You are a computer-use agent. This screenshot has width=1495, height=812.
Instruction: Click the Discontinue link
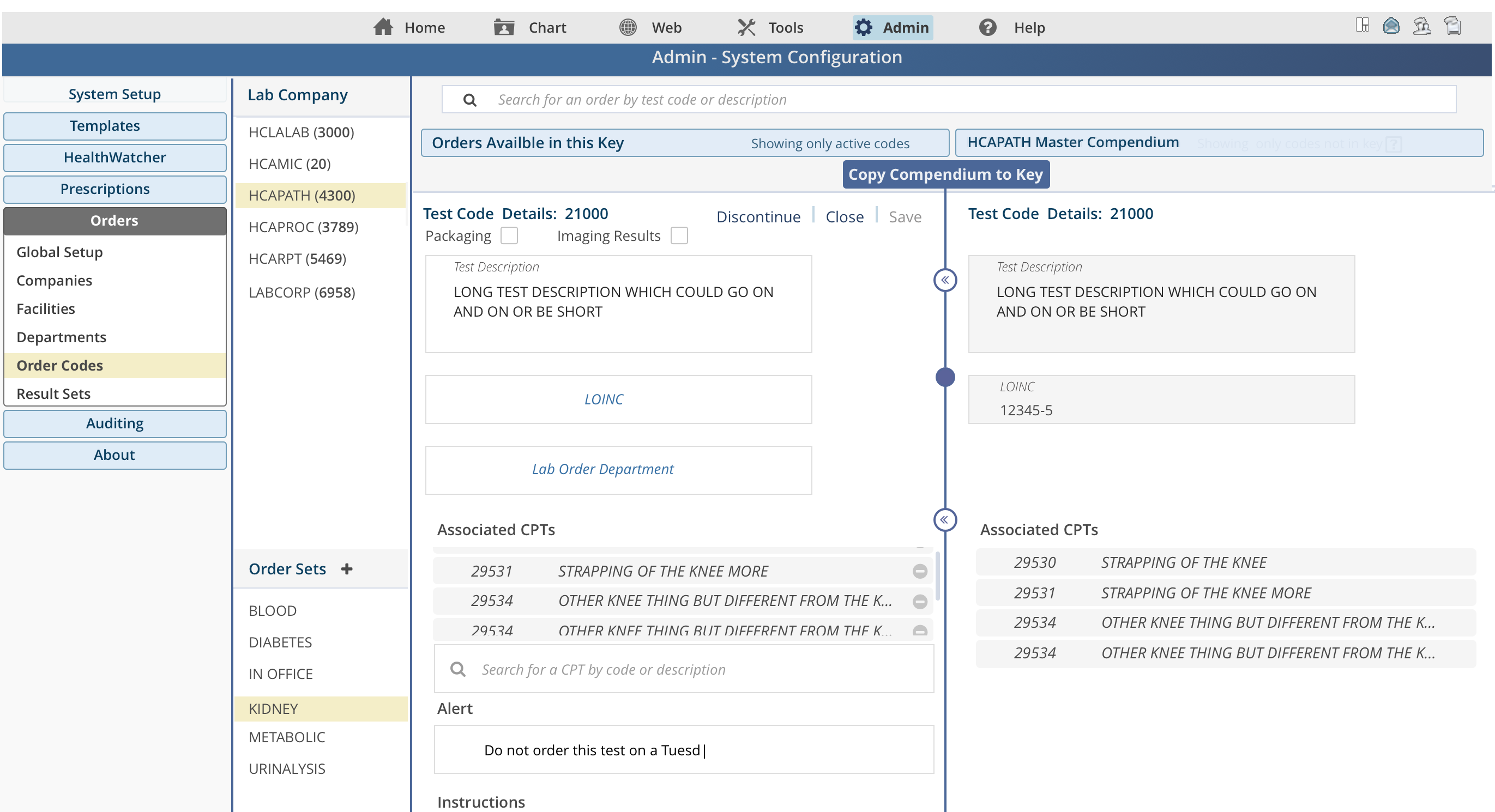(758, 216)
